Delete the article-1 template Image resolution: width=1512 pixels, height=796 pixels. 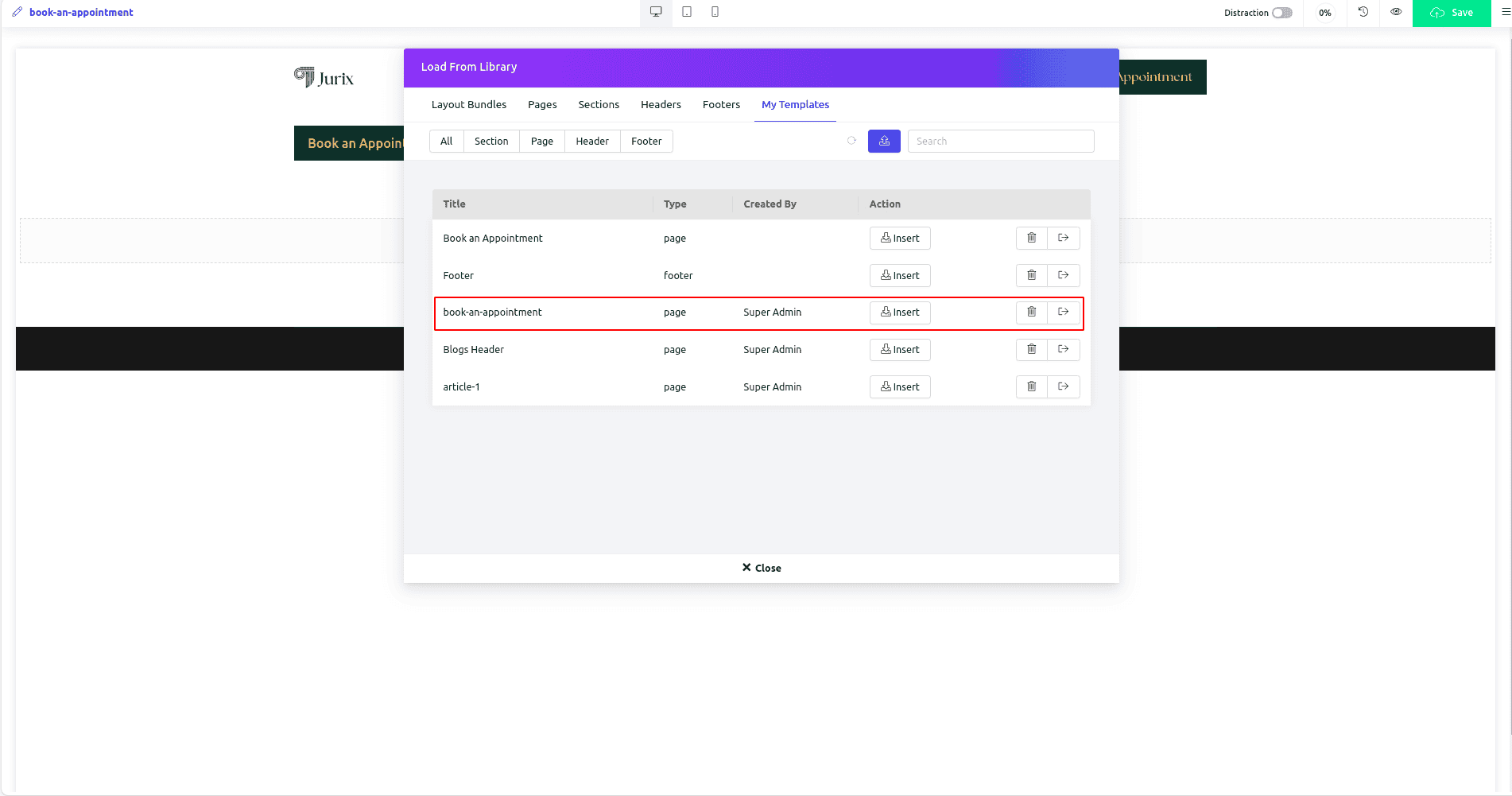point(1031,386)
